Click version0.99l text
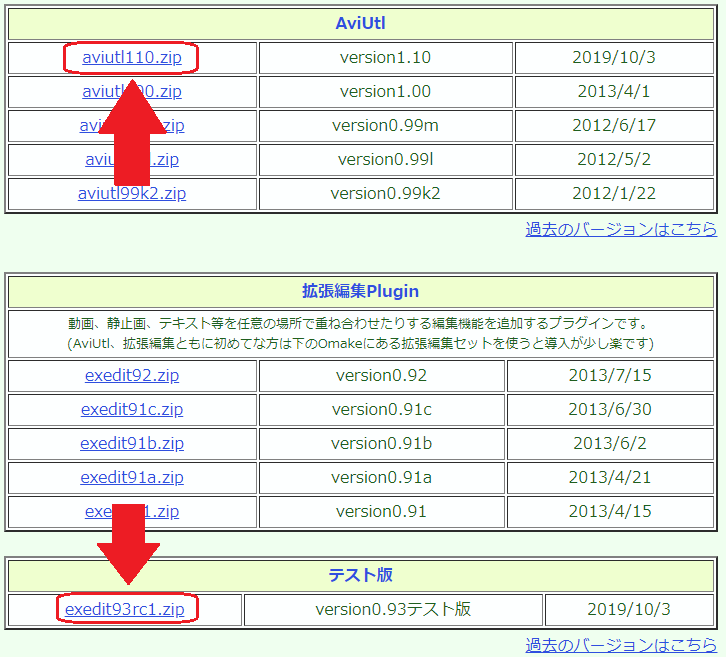 tap(385, 160)
